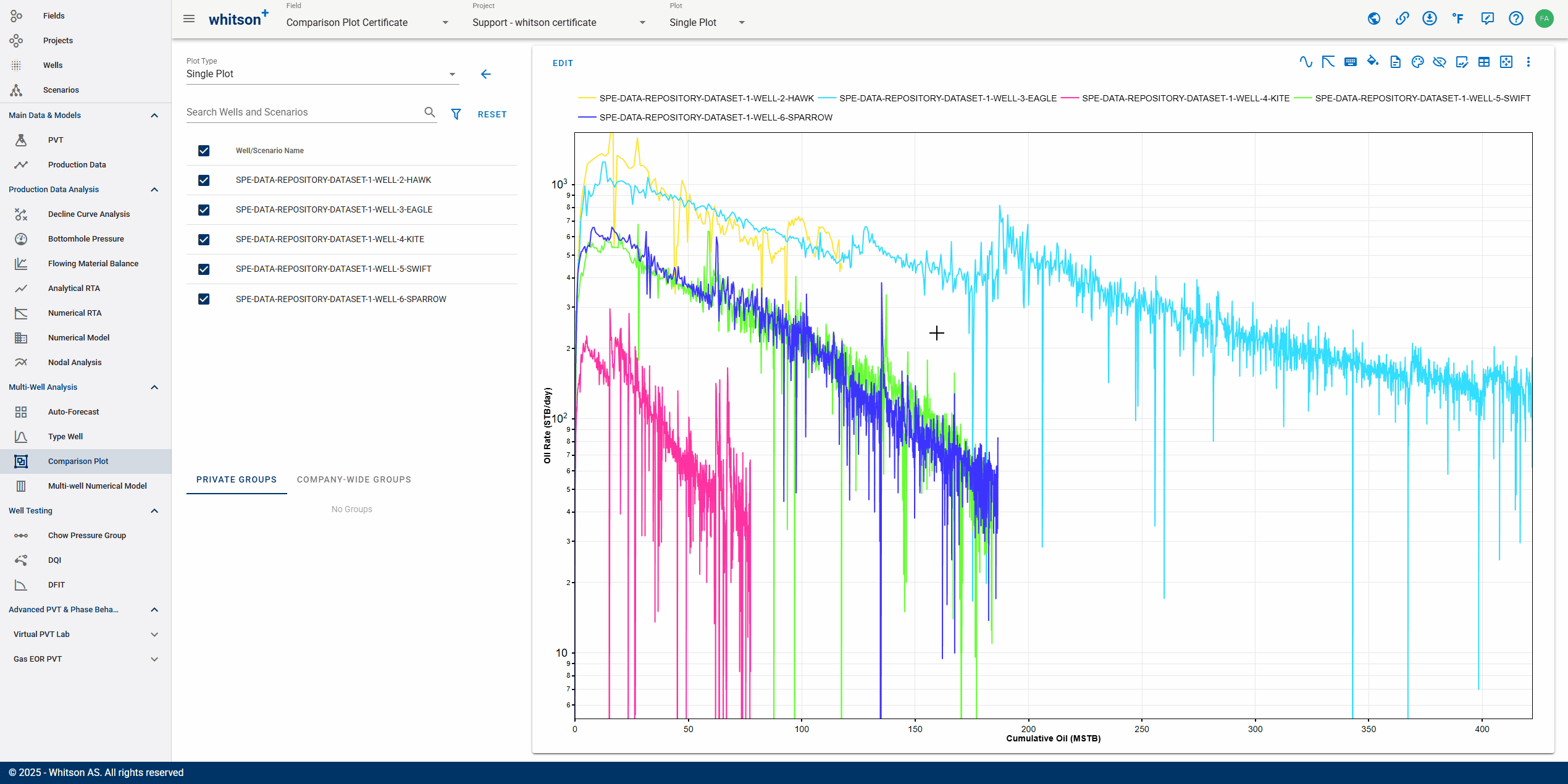Uncheck the WELL-5-SWIFT checkbox
Image resolution: width=1568 pixels, height=784 pixels.
tap(204, 269)
